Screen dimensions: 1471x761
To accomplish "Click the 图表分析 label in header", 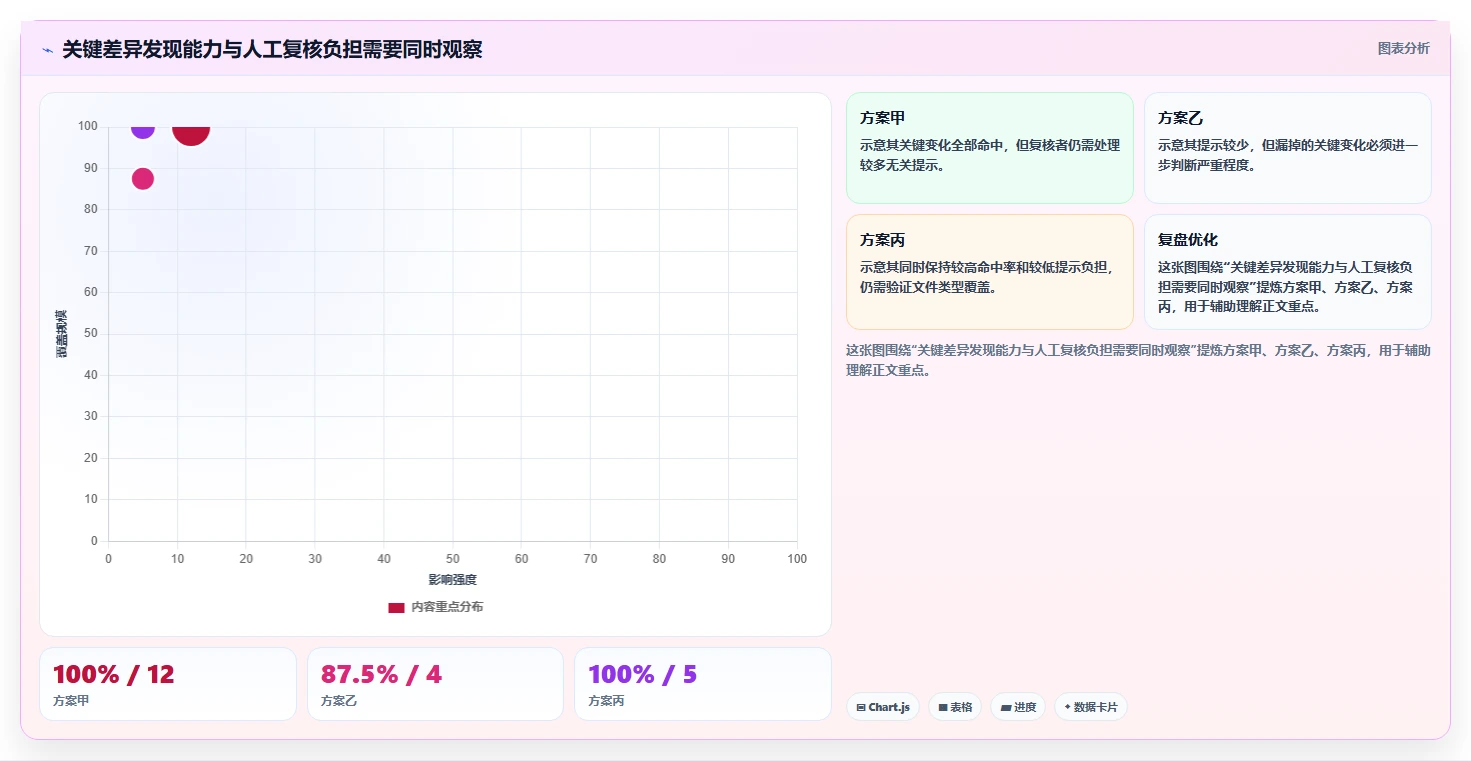I will 1403,48.
